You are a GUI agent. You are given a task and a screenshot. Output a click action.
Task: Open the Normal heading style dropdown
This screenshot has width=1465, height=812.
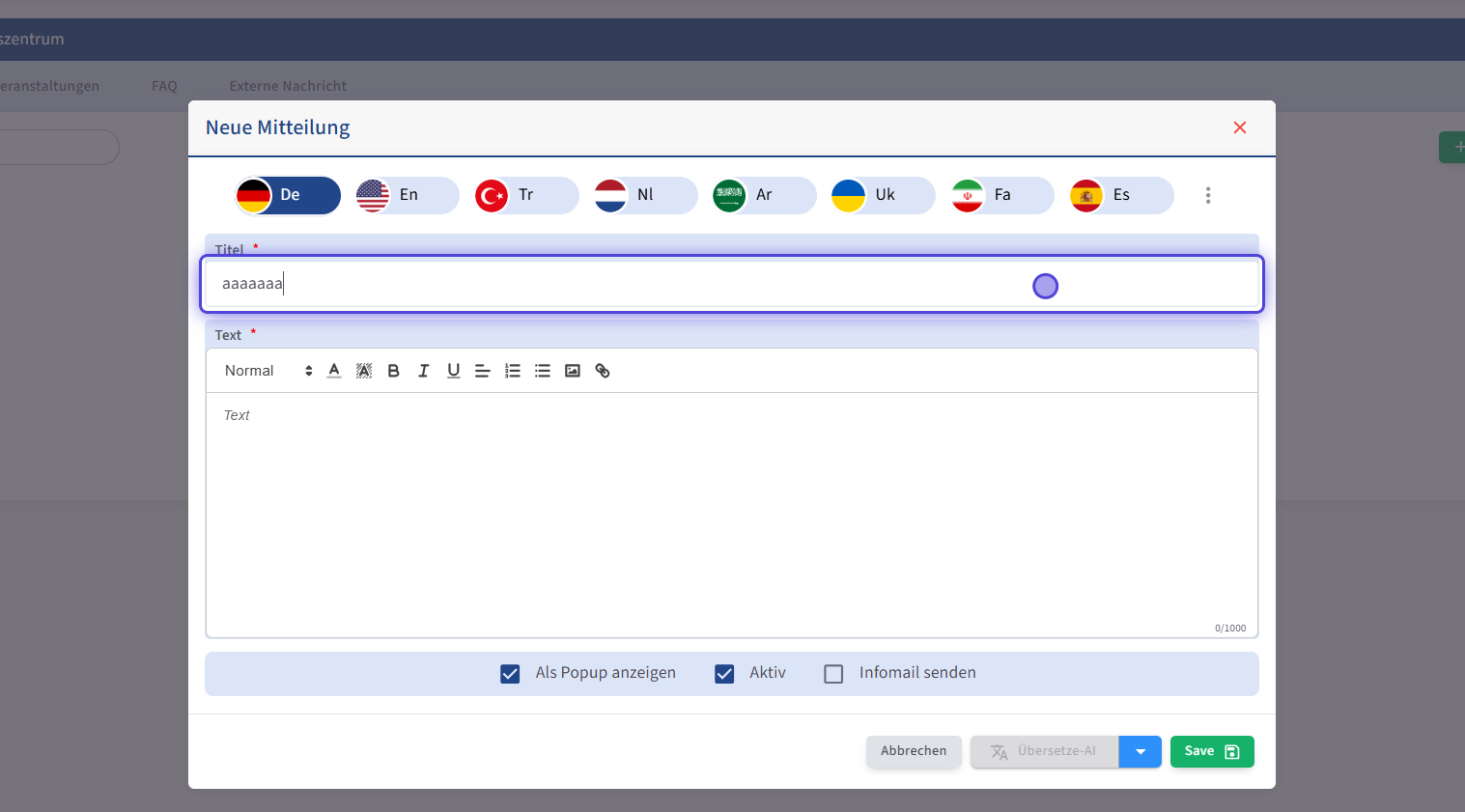(x=268, y=371)
